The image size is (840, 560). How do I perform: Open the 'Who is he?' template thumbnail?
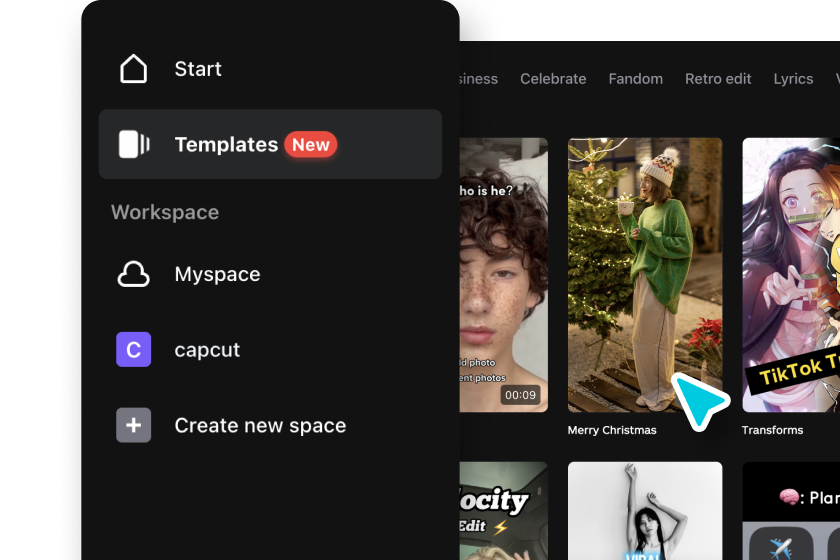tap(504, 275)
